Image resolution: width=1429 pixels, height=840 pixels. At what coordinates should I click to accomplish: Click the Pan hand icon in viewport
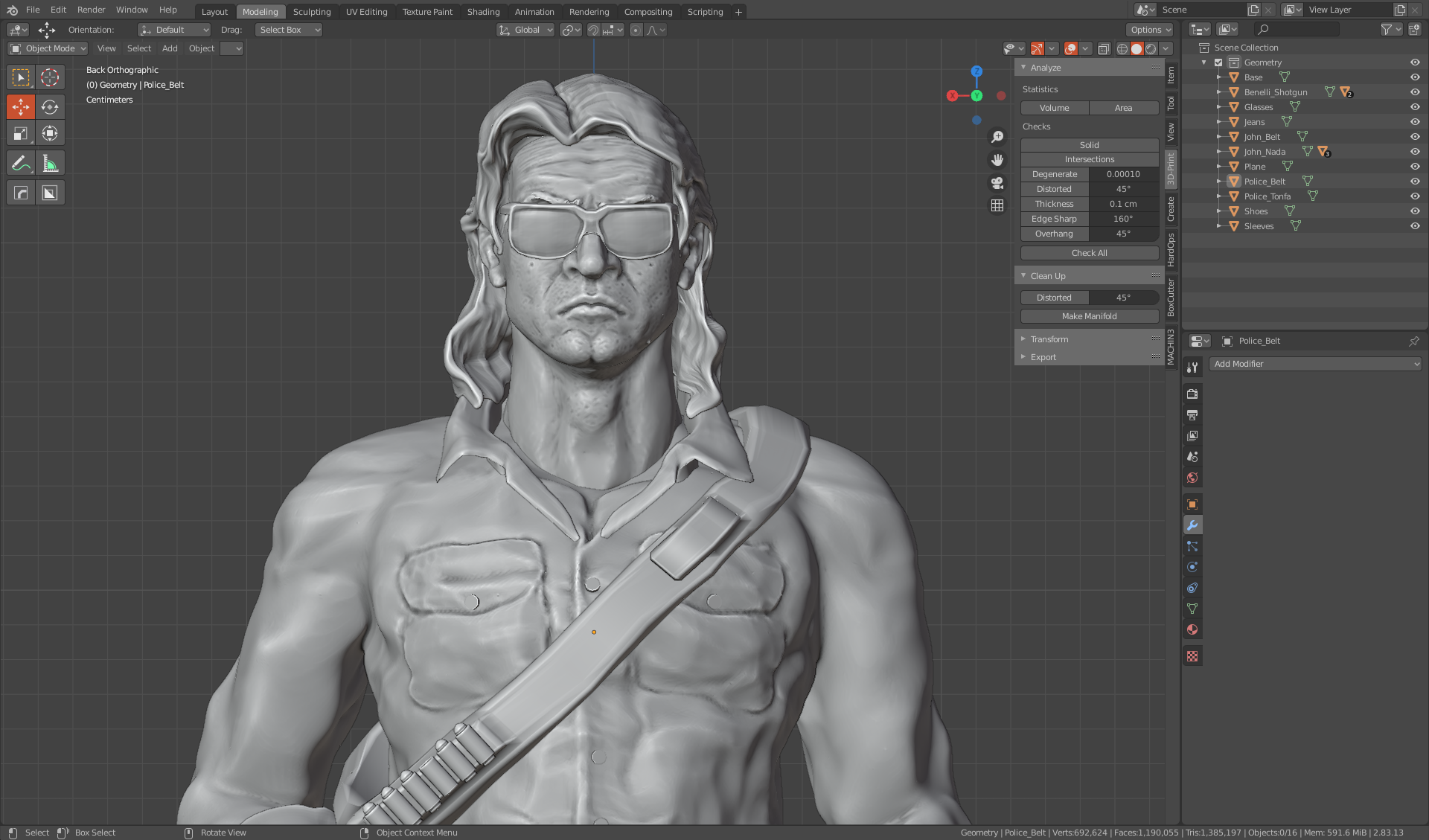(998, 160)
